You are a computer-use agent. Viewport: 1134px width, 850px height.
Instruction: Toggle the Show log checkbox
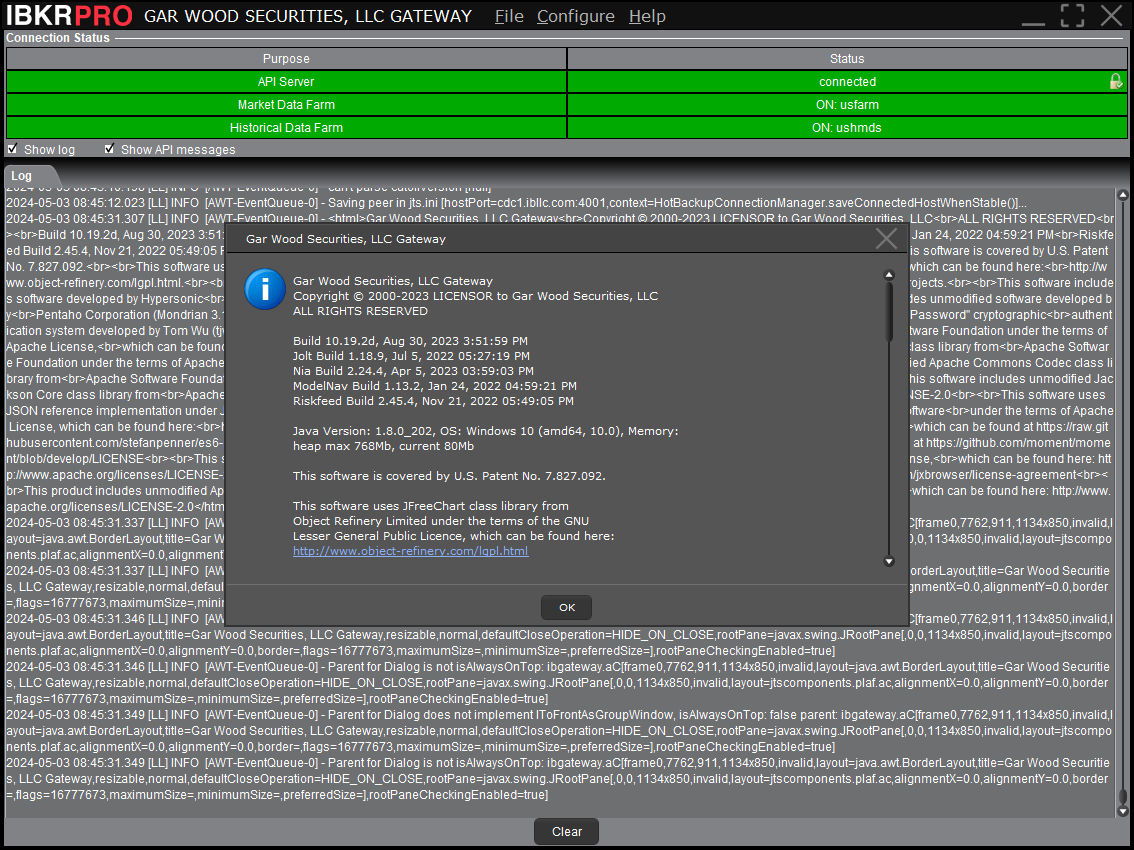pos(12,149)
